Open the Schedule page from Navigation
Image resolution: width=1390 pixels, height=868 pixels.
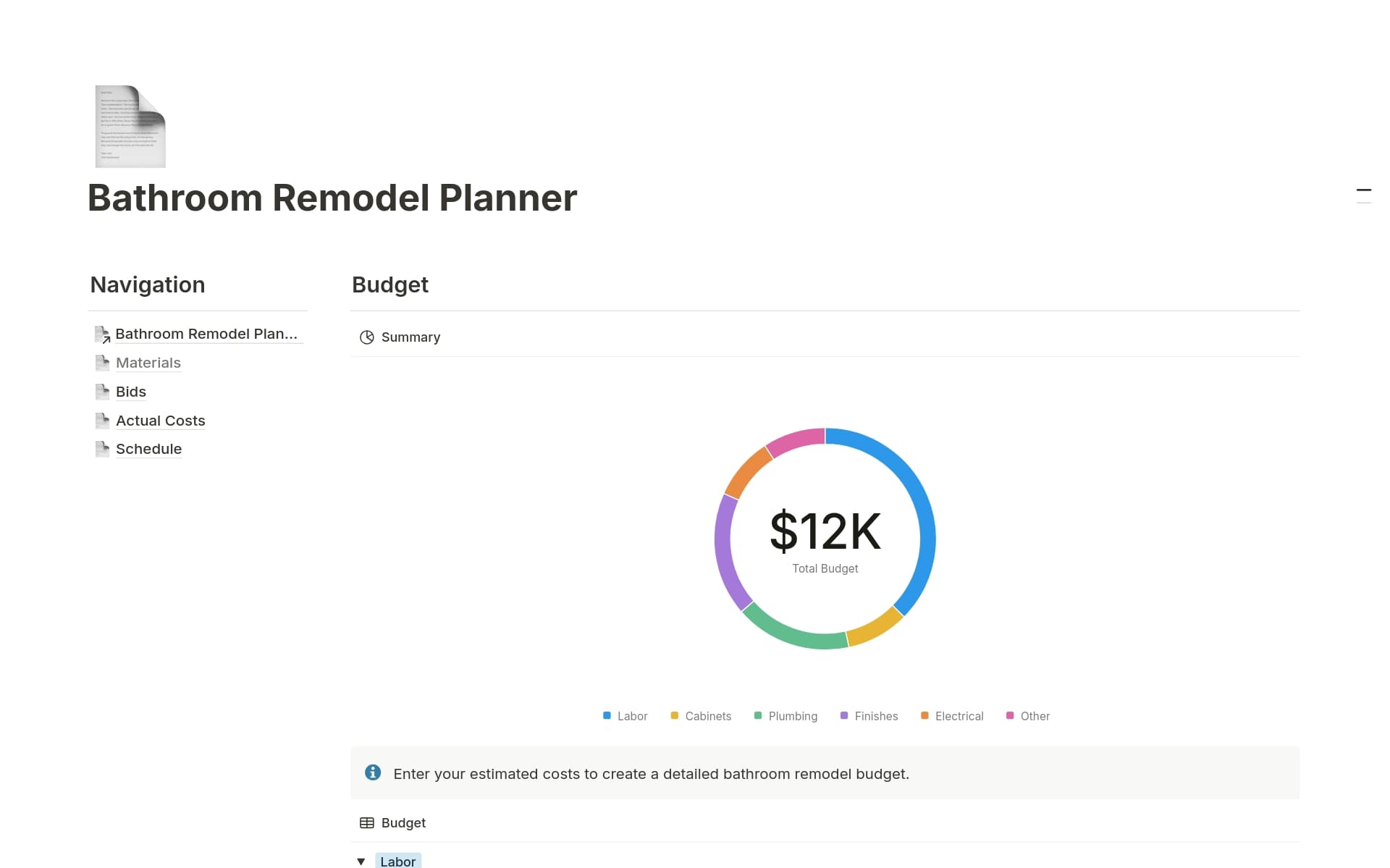pyautogui.click(x=148, y=448)
